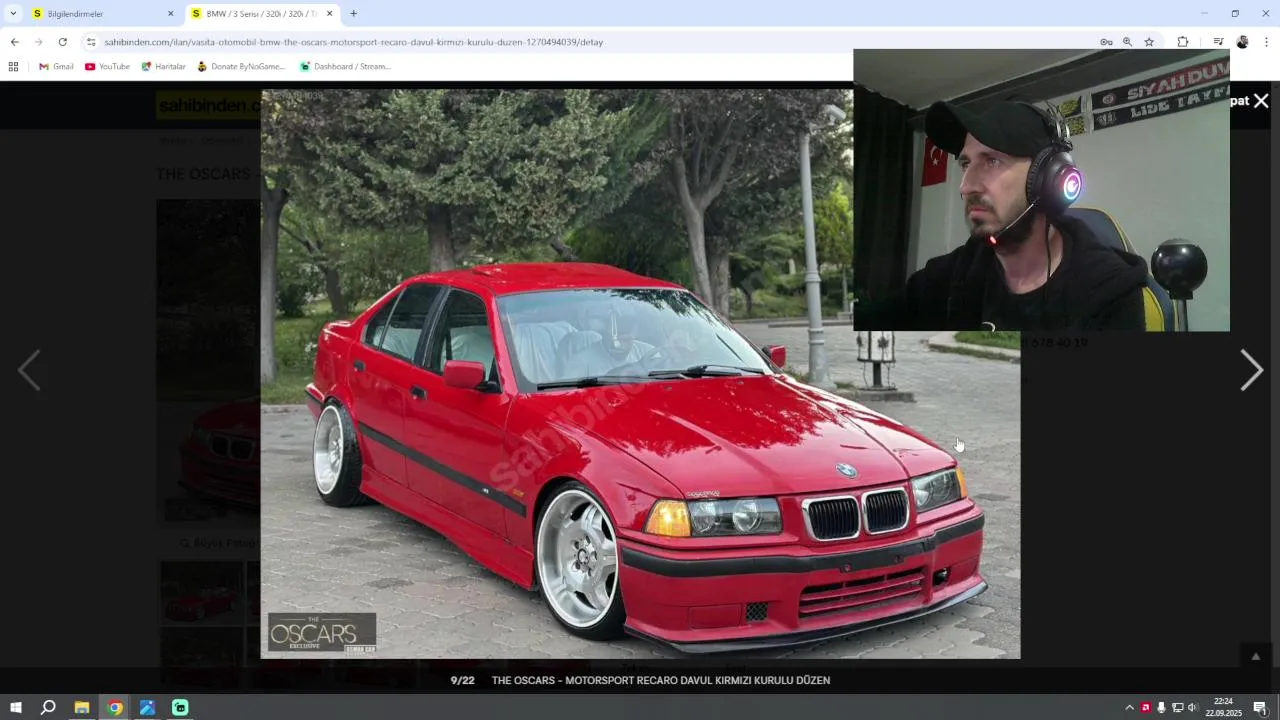The height and width of the screenshot is (720, 1280).
Task: Click the Chrome taskbar icon
Action: (115, 708)
